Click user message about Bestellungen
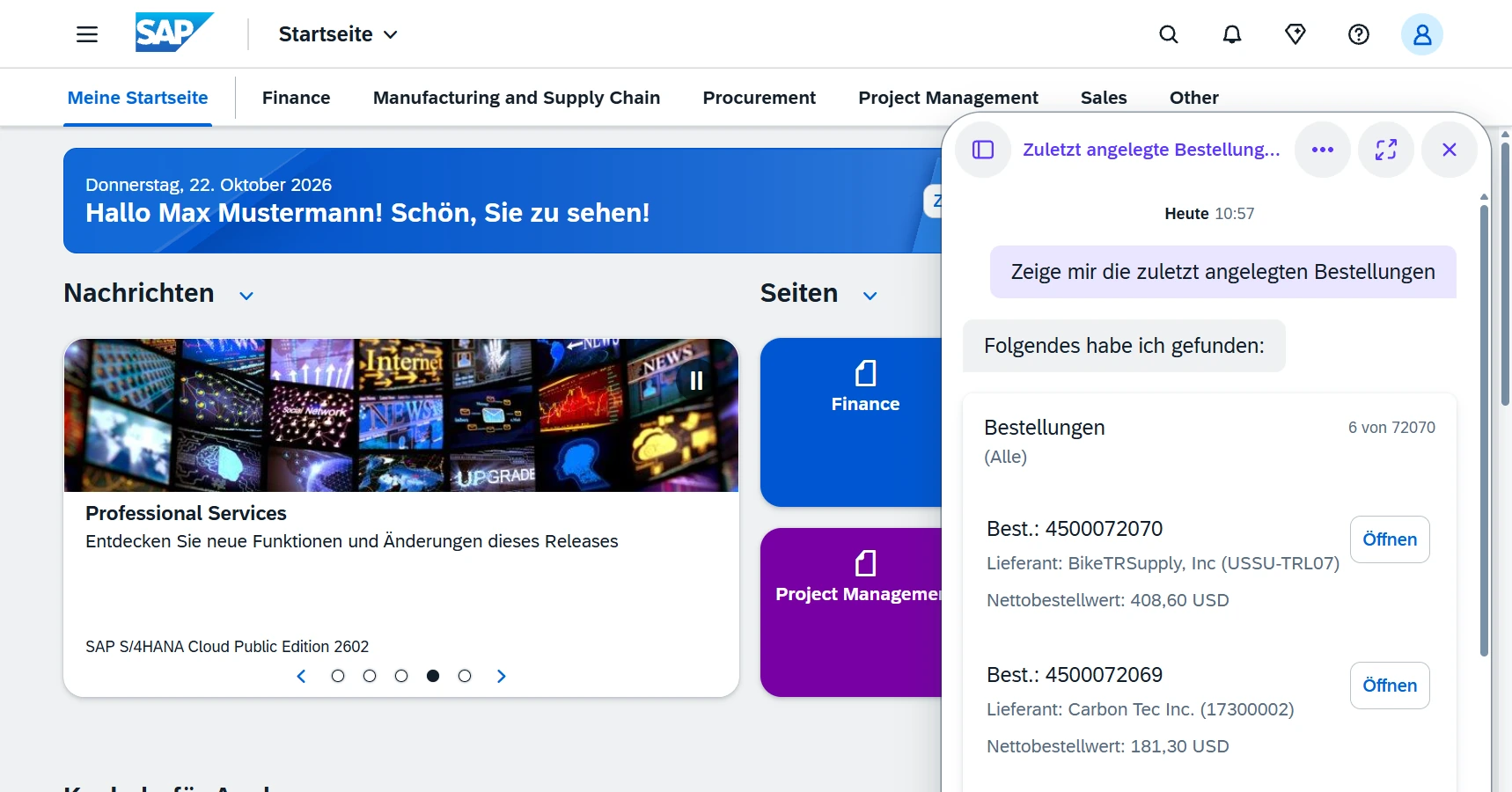1512x792 pixels. [x=1223, y=272]
